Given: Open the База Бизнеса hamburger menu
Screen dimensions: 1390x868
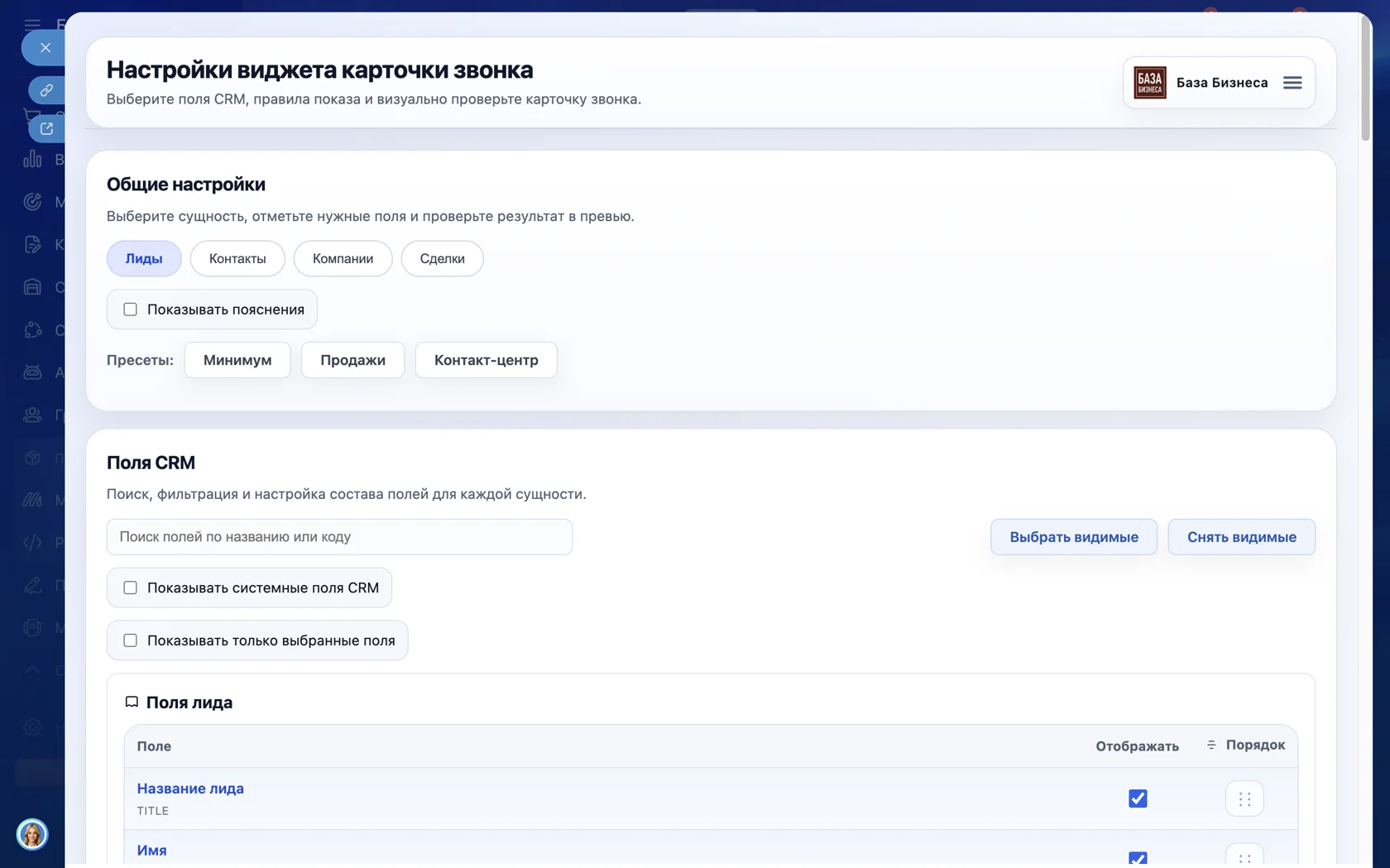Looking at the screenshot, I should [x=1292, y=83].
